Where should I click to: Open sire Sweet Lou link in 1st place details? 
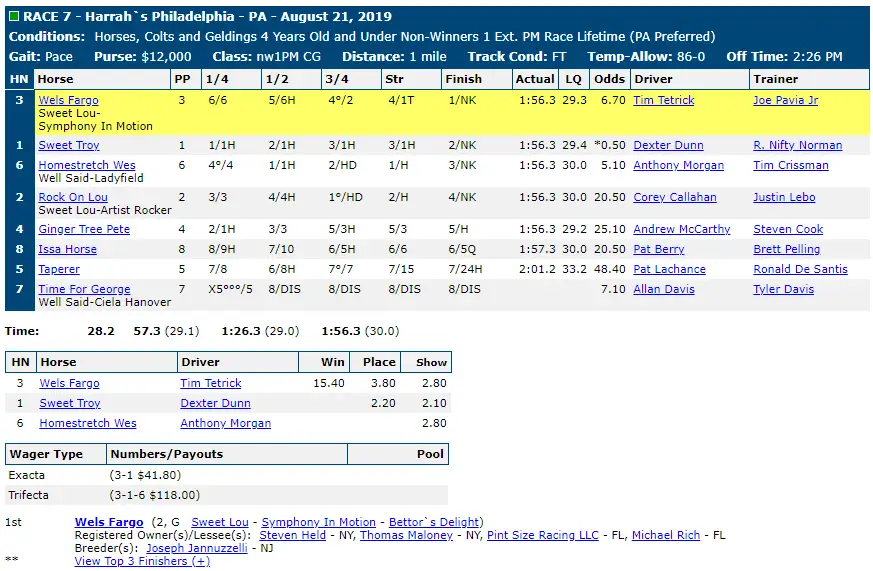[x=220, y=523]
